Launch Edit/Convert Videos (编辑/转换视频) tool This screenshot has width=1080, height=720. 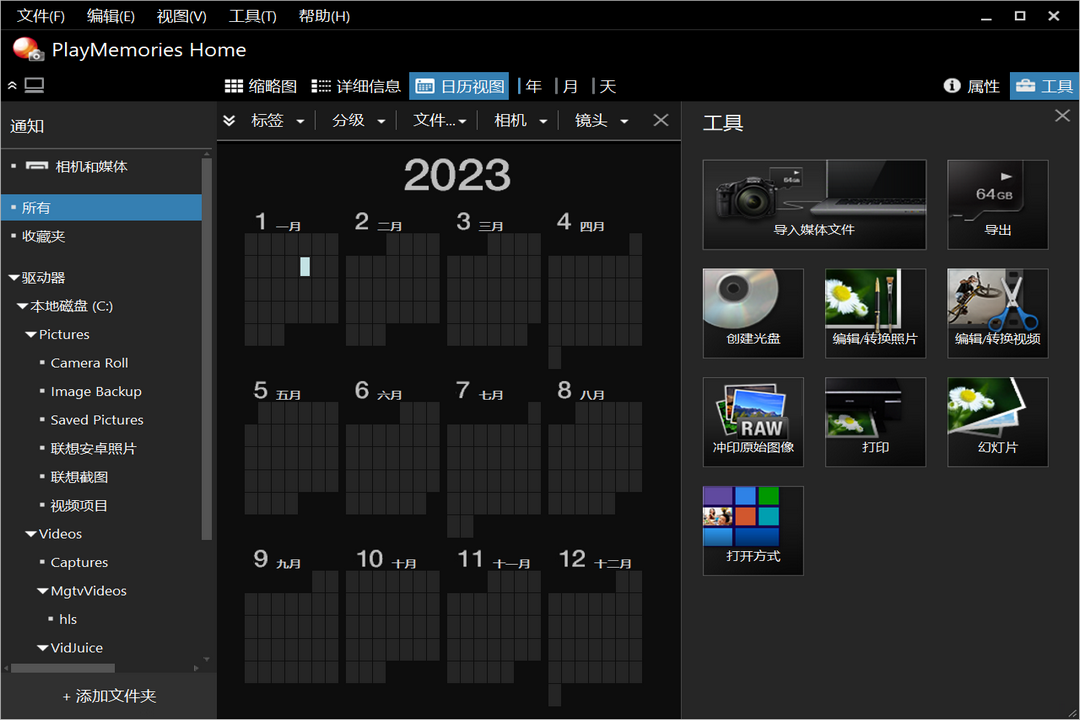997,312
